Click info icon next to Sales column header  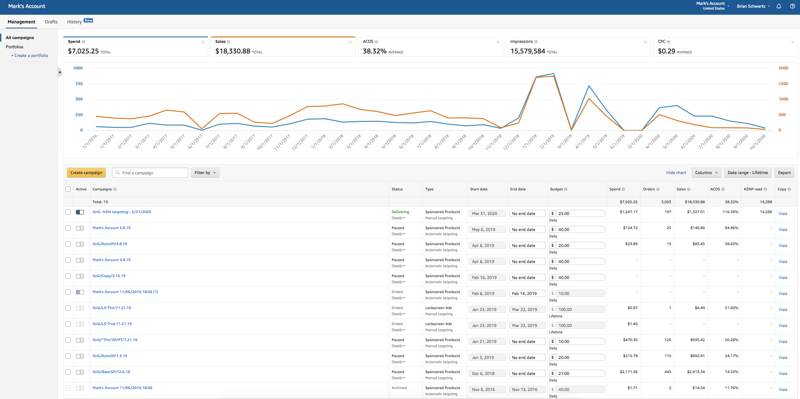[x=687, y=189]
